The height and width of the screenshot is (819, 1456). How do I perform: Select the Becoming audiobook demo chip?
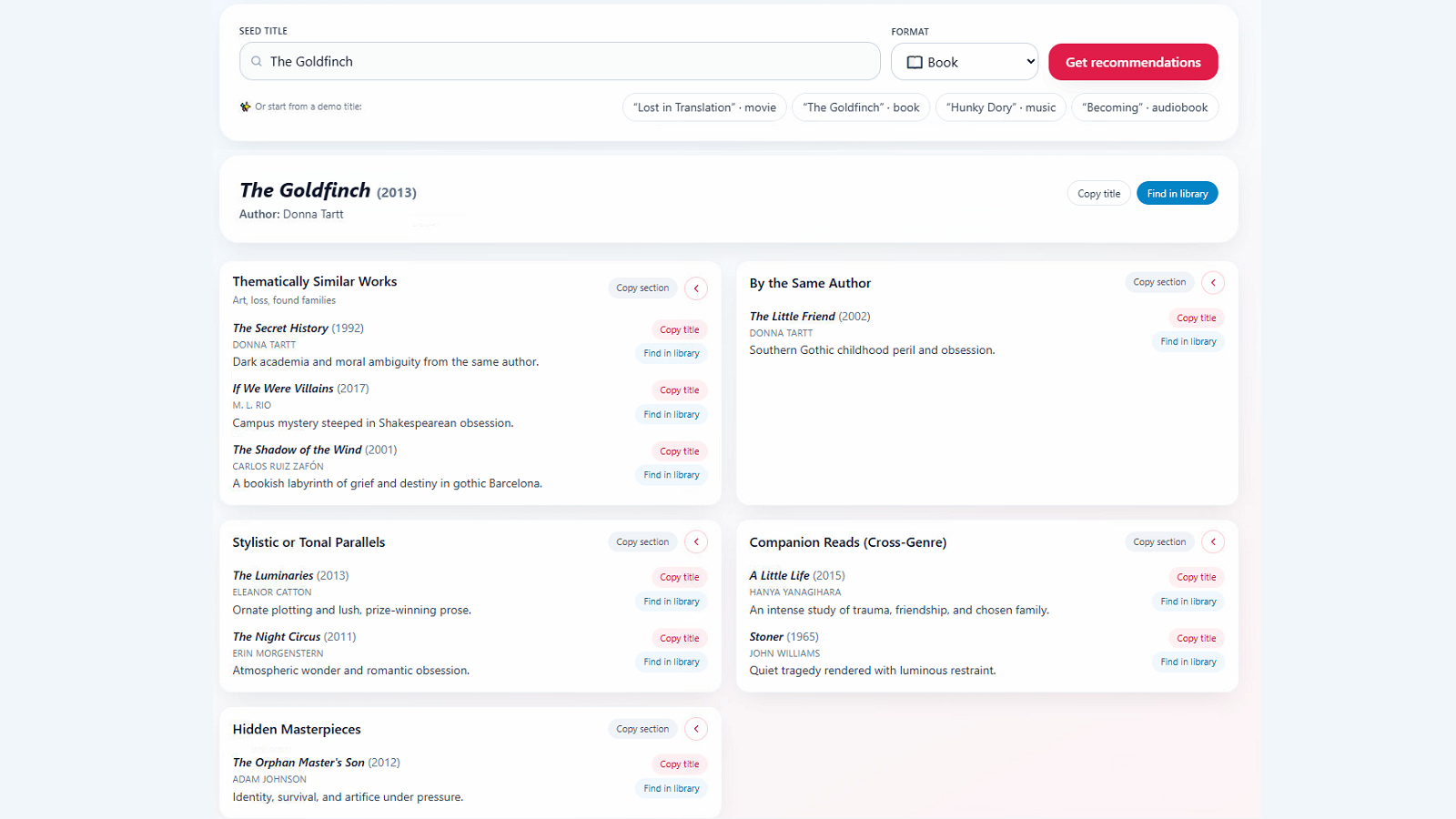coord(1145,106)
